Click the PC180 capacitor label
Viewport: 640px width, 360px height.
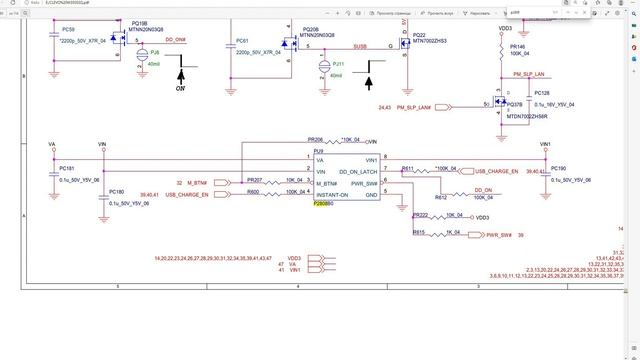point(116,191)
